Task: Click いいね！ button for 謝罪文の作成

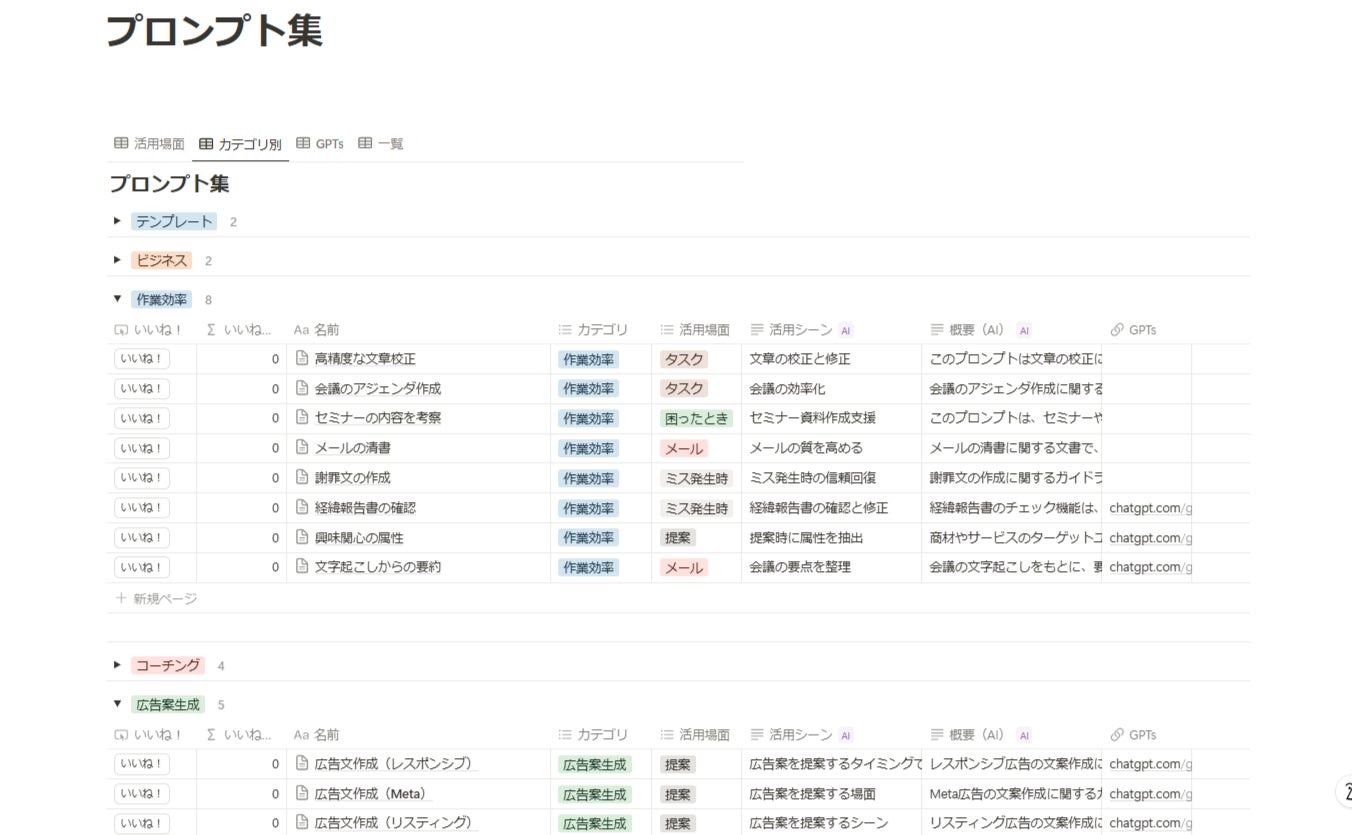Action: click(142, 478)
